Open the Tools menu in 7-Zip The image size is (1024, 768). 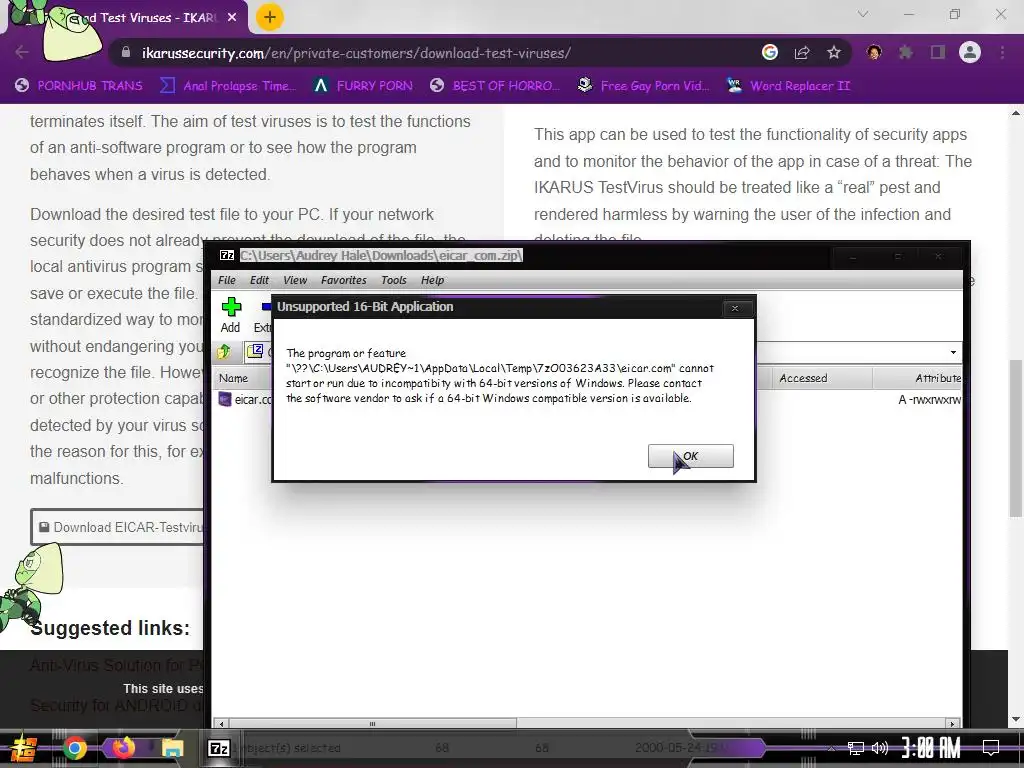click(x=394, y=280)
